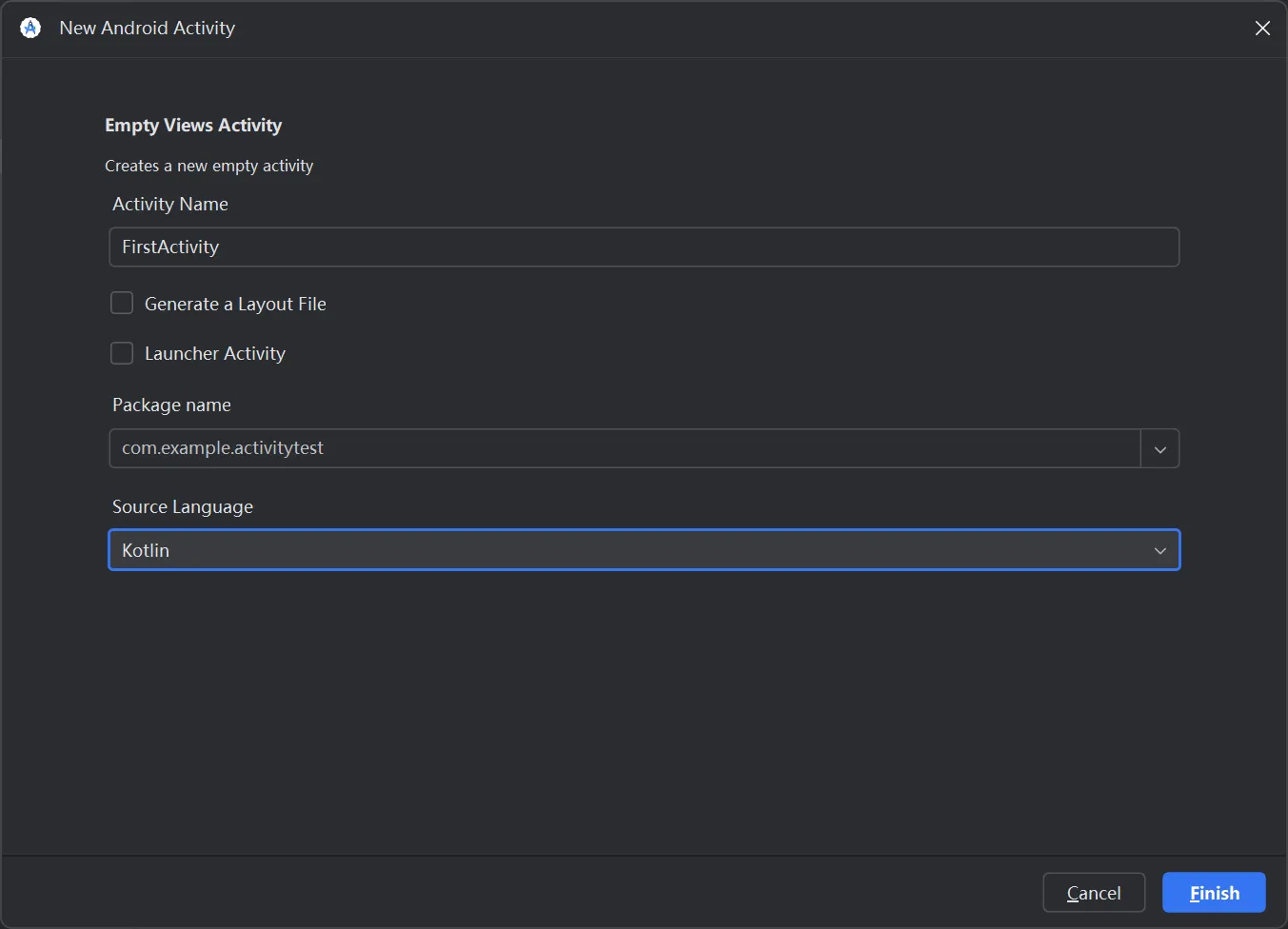Click the 'New Android Activity' window title
Image resolution: width=1288 pixels, height=929 pixels.
click(x=147, y=29)
